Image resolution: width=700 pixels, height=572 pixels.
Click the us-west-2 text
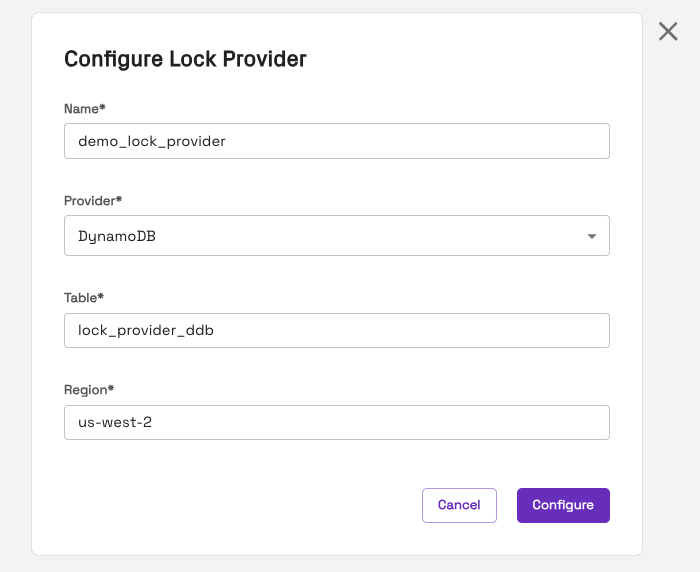[x=115, y=422]
